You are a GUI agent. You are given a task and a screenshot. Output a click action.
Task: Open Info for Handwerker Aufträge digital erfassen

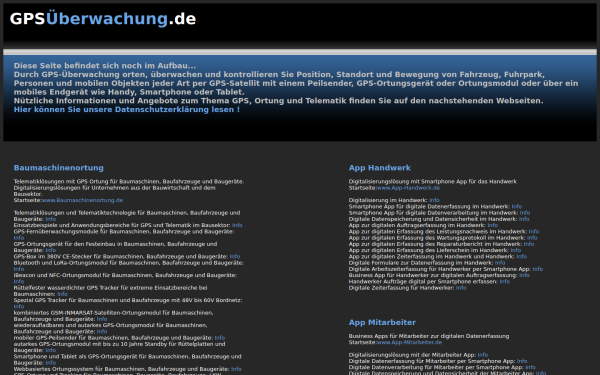(x=505, y=282)
